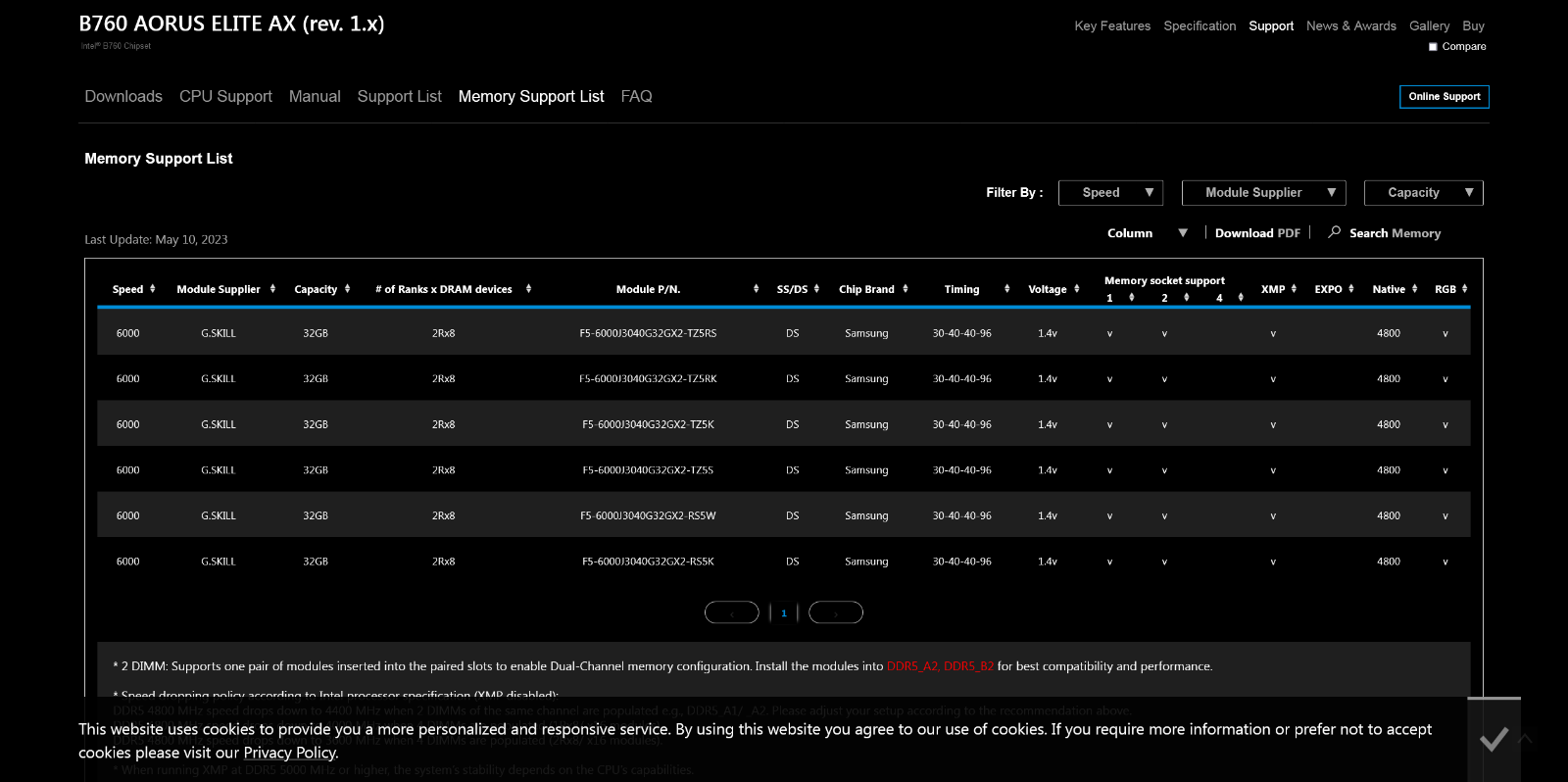Image resolution: width=1568 pixels, height=782 pixels.
Task: Click part number F5-6000J3040G32GX2-RS5K
Action: click(648, 562)
